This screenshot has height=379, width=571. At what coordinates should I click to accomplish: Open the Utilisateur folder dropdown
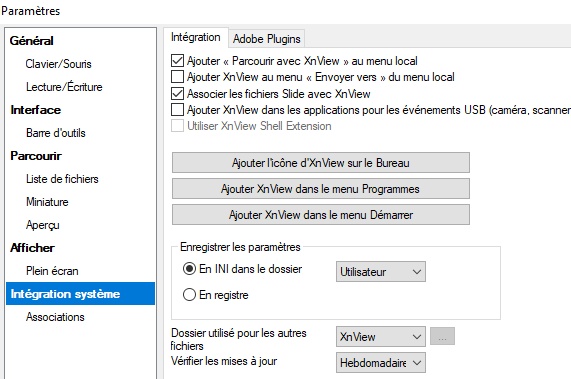click(x=381, y=272)
